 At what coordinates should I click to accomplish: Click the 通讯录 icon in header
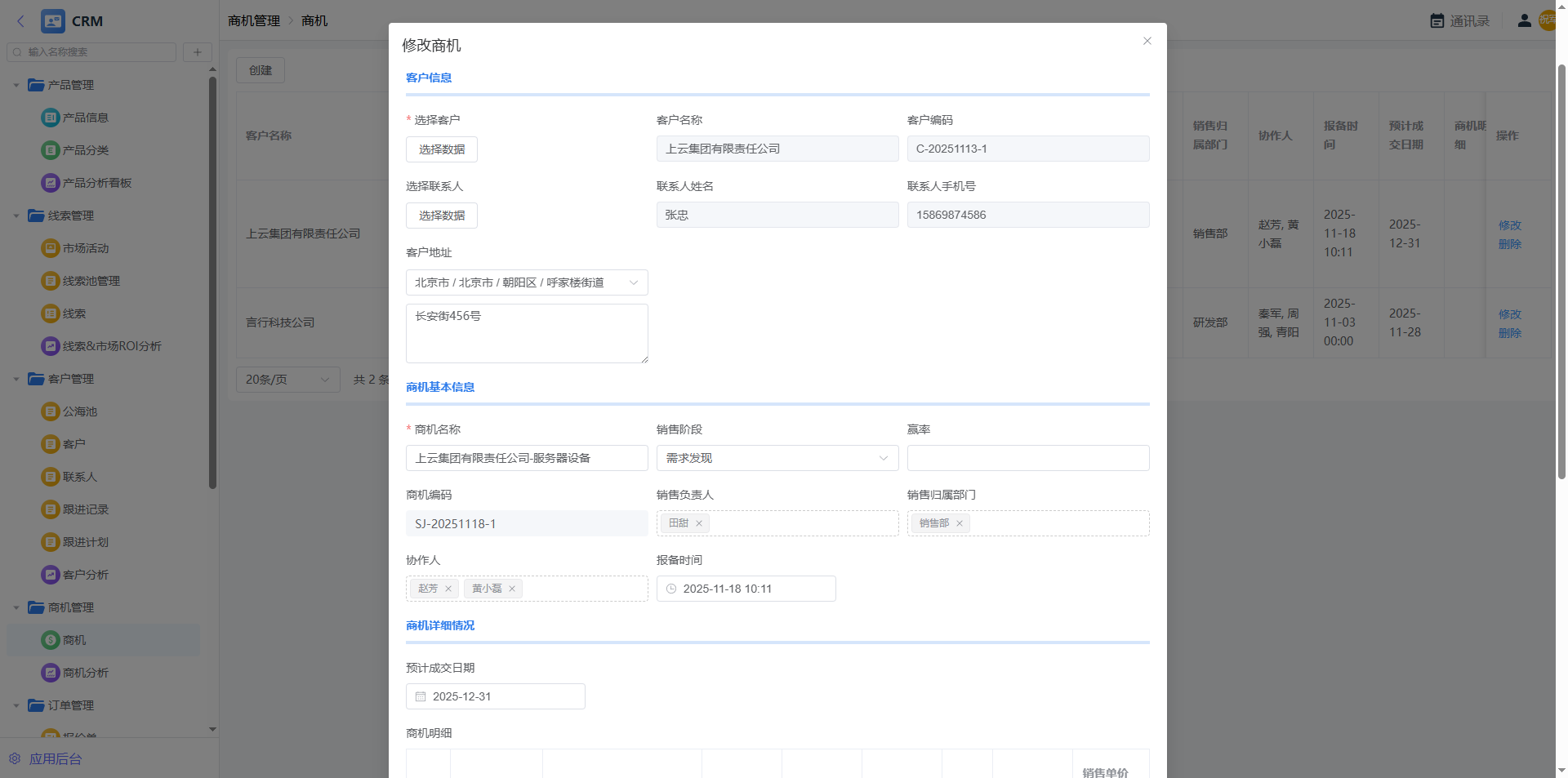[x=1437, y=21]
